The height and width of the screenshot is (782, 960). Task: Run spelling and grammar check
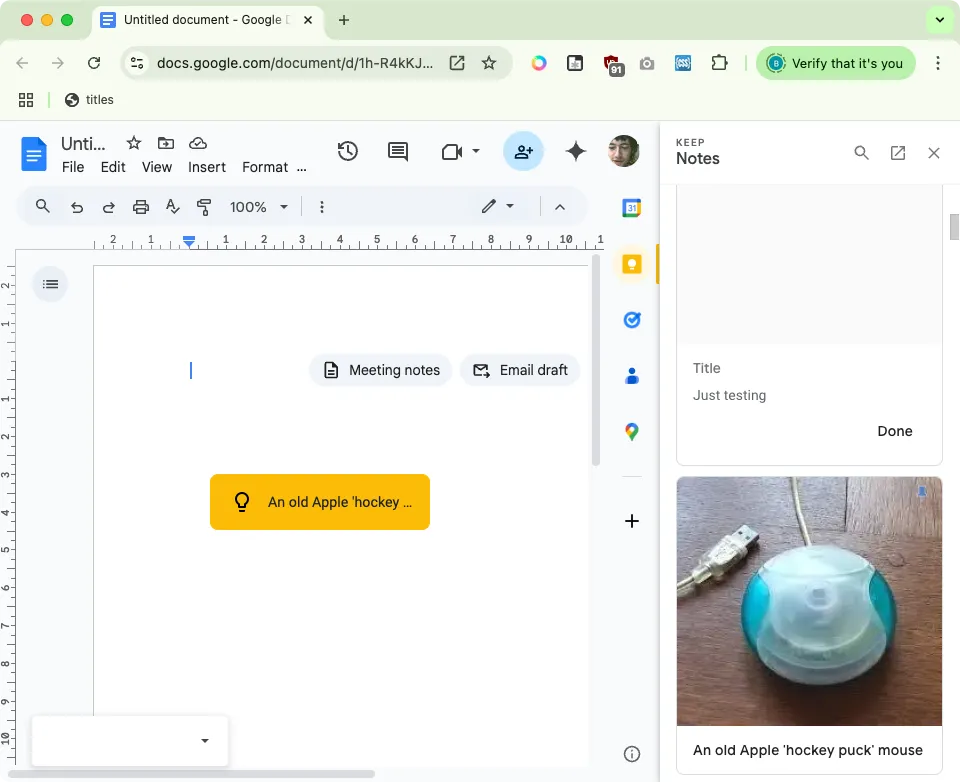(x=173, y=207)
